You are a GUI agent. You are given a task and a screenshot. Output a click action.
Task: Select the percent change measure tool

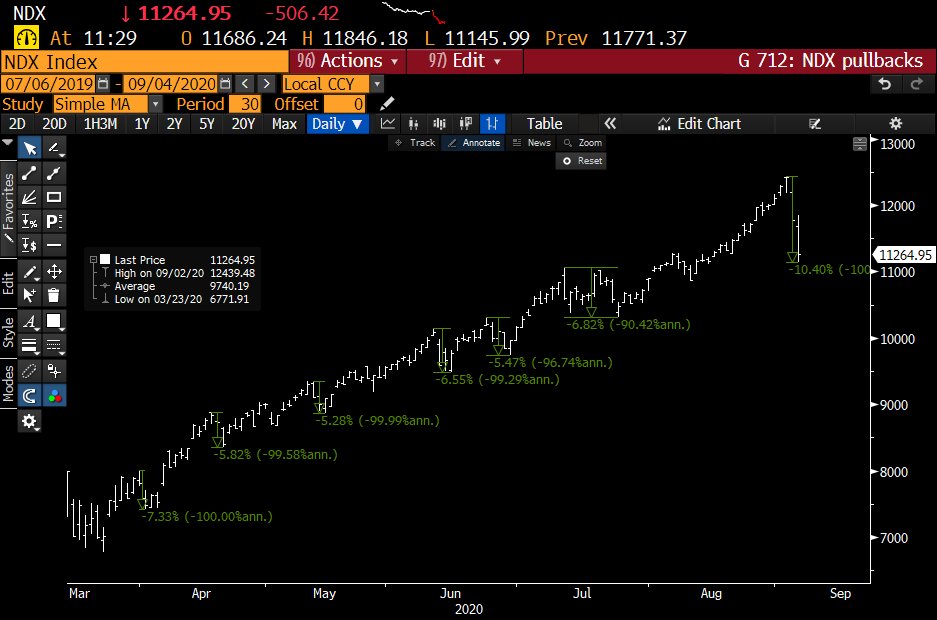(x=29, y=222)
